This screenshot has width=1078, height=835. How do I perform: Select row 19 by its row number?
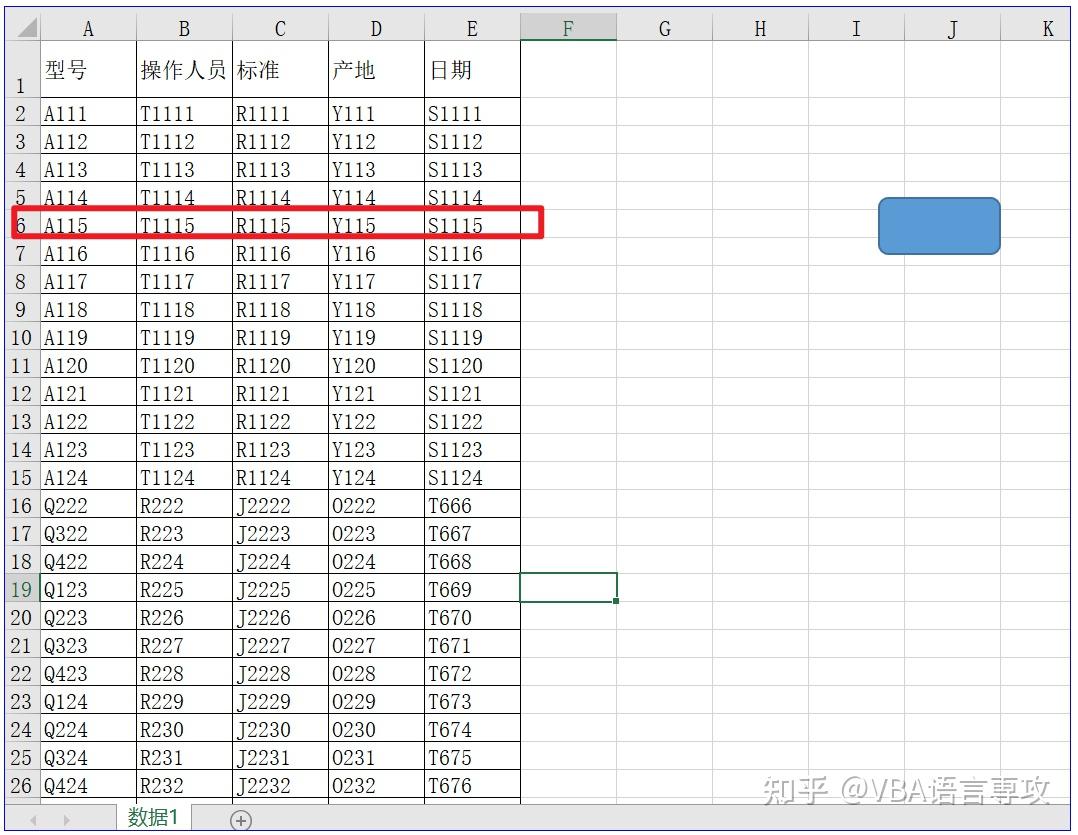tap(20, 589)
